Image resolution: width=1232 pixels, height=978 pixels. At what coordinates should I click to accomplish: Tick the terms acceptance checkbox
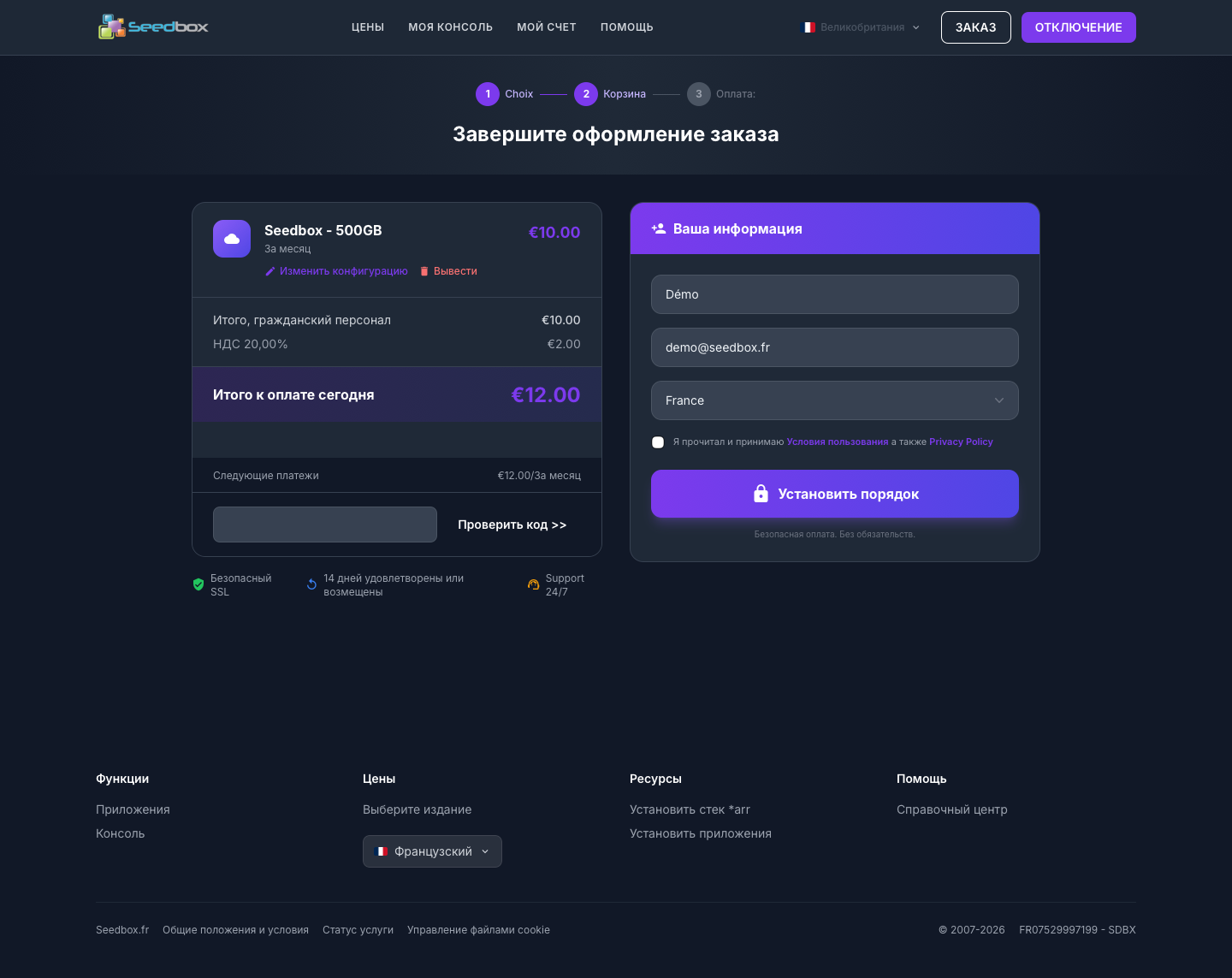658,442
